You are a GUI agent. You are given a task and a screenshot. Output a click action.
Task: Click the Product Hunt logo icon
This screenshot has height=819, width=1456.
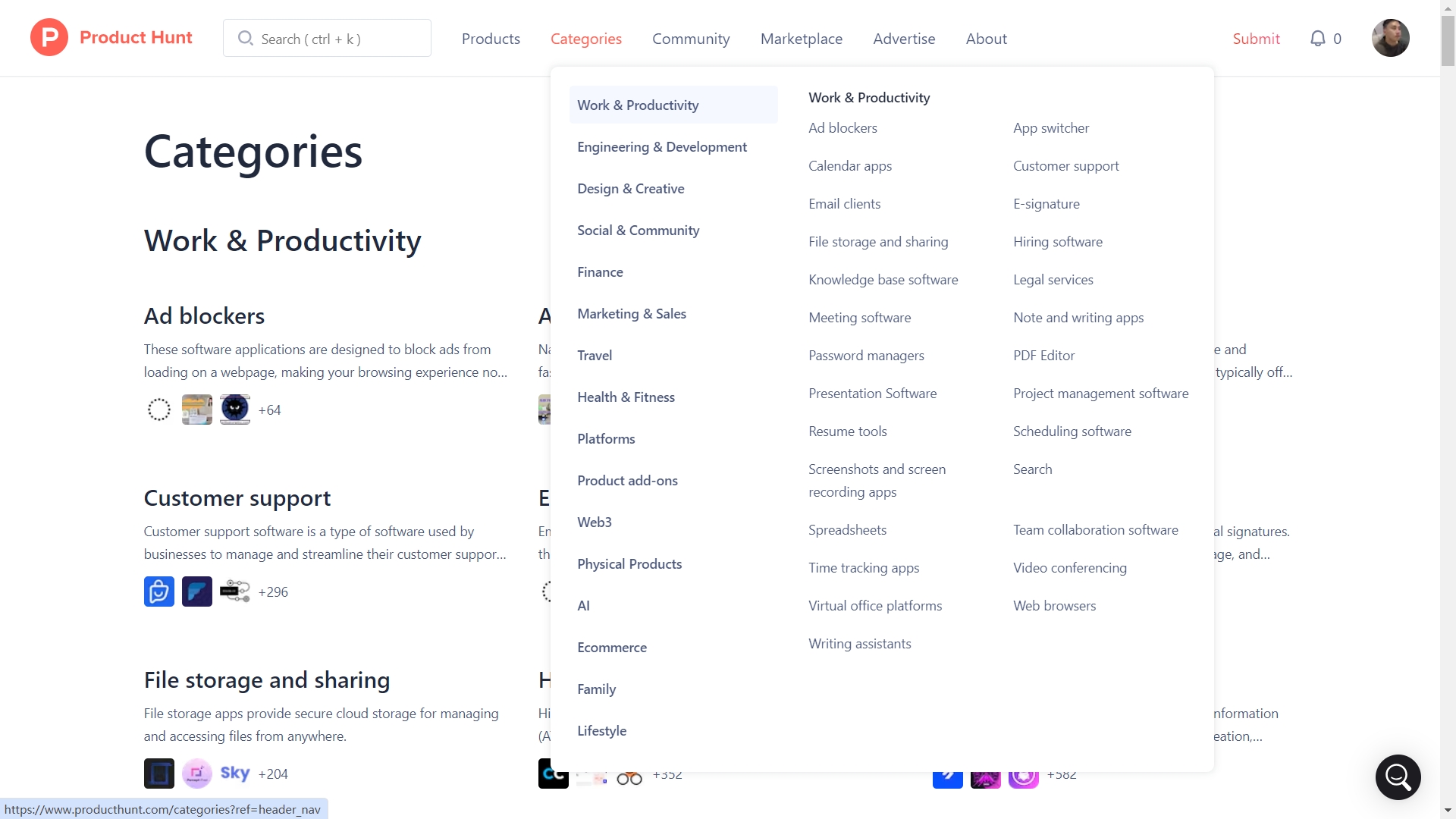pyautogui.click(x=49, y=38)
